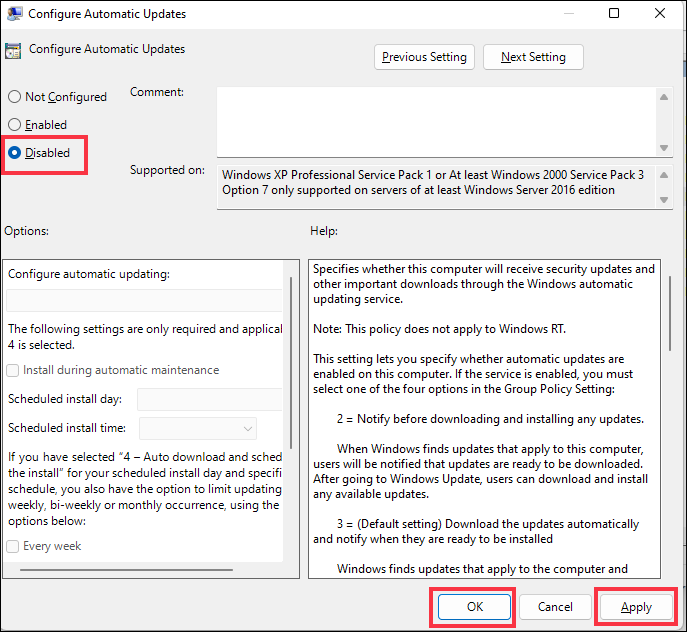Click the Apply button

[636, 607]
